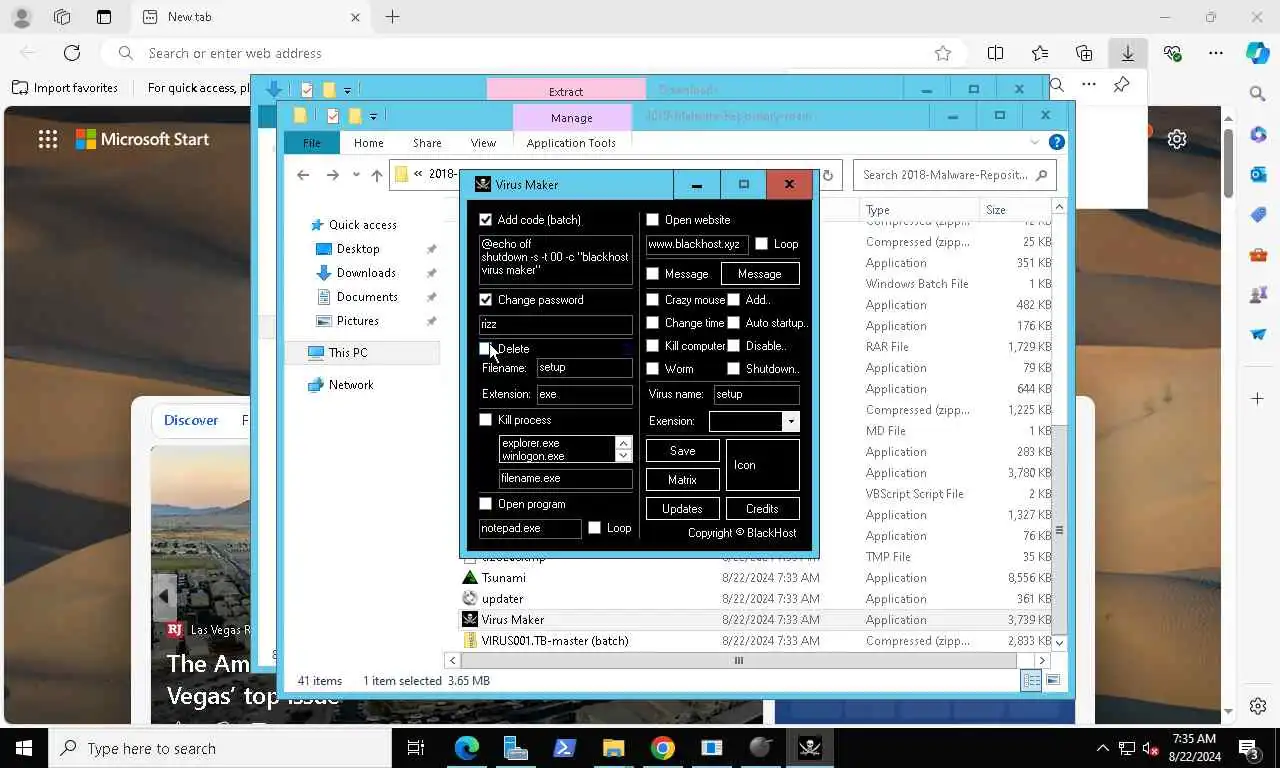Tick the Auto startup checkbox
Screen dimensions: 1280x768
734,323
